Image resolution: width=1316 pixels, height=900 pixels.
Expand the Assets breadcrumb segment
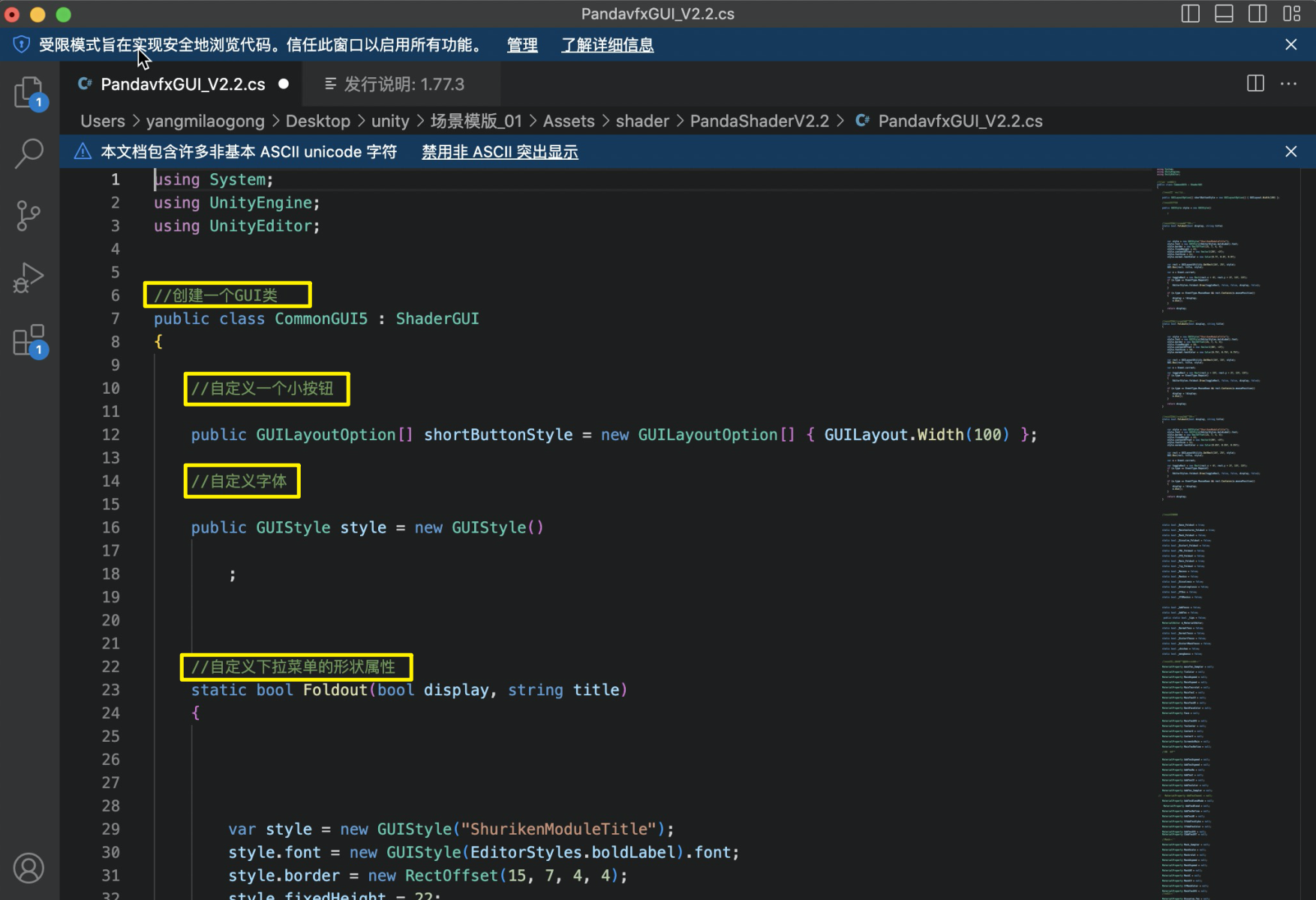pos(568,121)
